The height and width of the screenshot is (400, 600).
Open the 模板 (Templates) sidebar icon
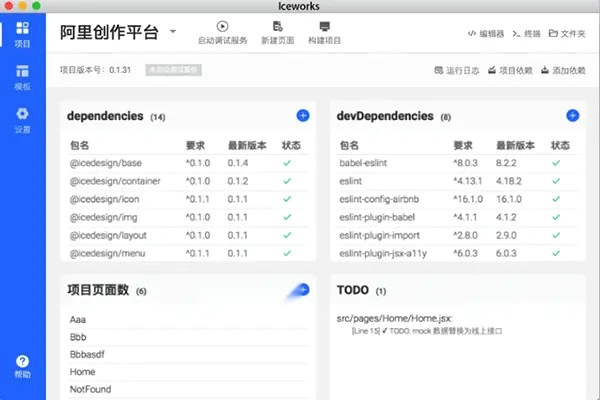coord(22,76)
